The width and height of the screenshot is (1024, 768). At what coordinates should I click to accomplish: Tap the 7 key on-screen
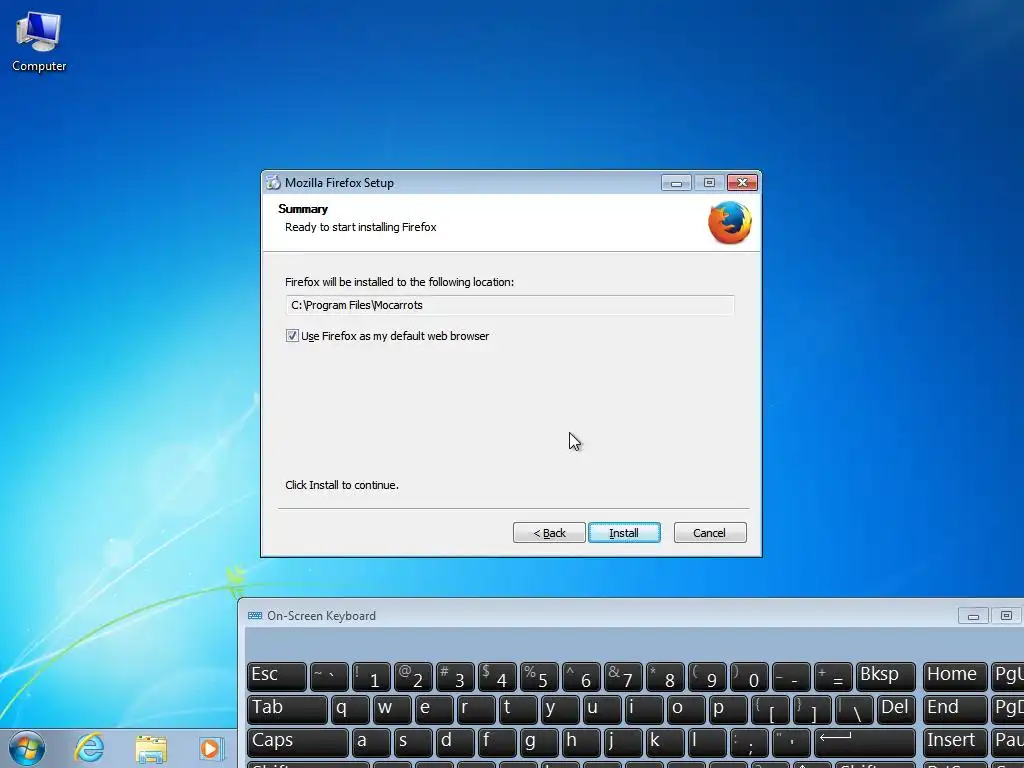[622, 677]
